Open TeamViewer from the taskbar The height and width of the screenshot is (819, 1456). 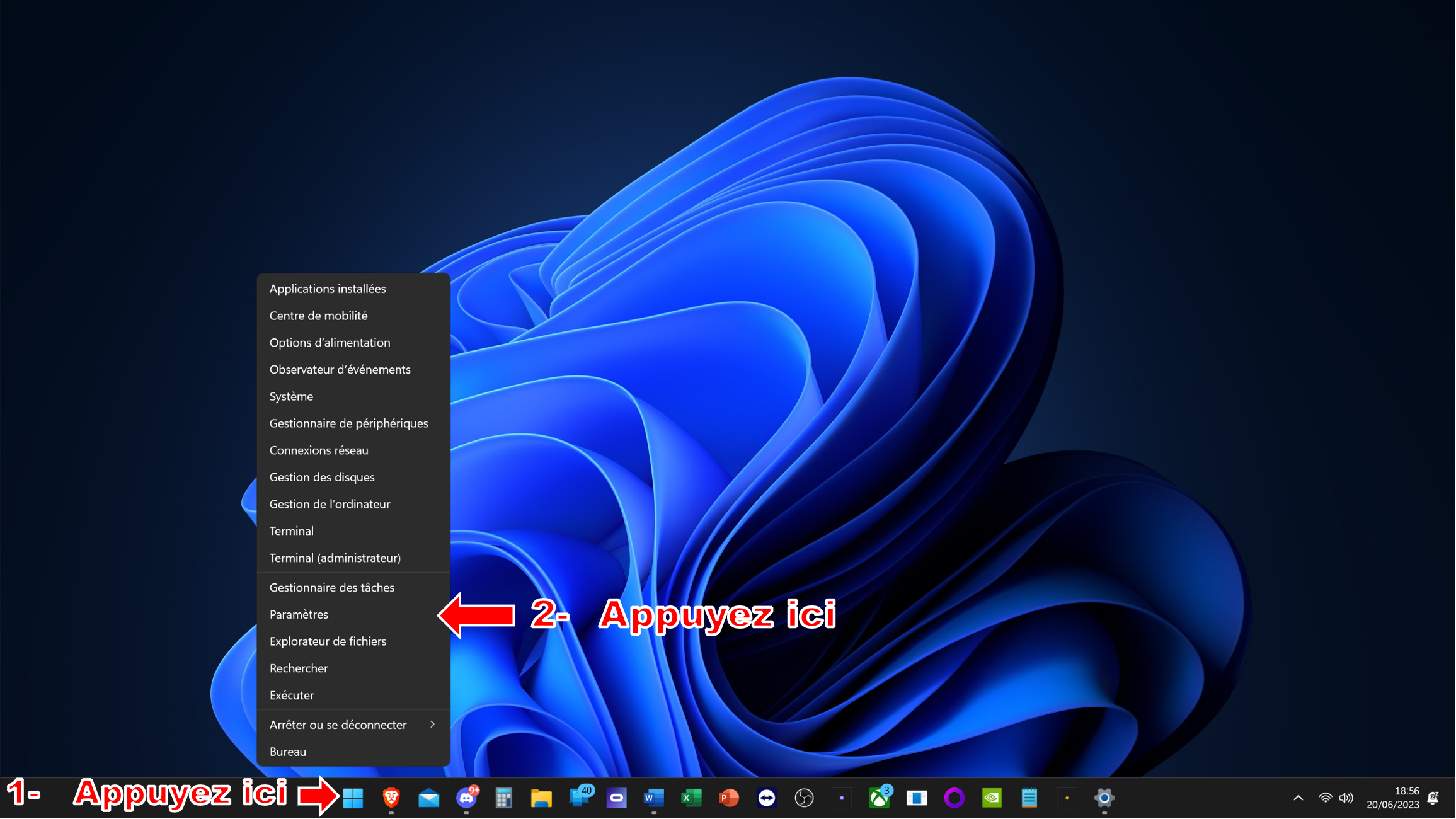[x=767, y=798]
